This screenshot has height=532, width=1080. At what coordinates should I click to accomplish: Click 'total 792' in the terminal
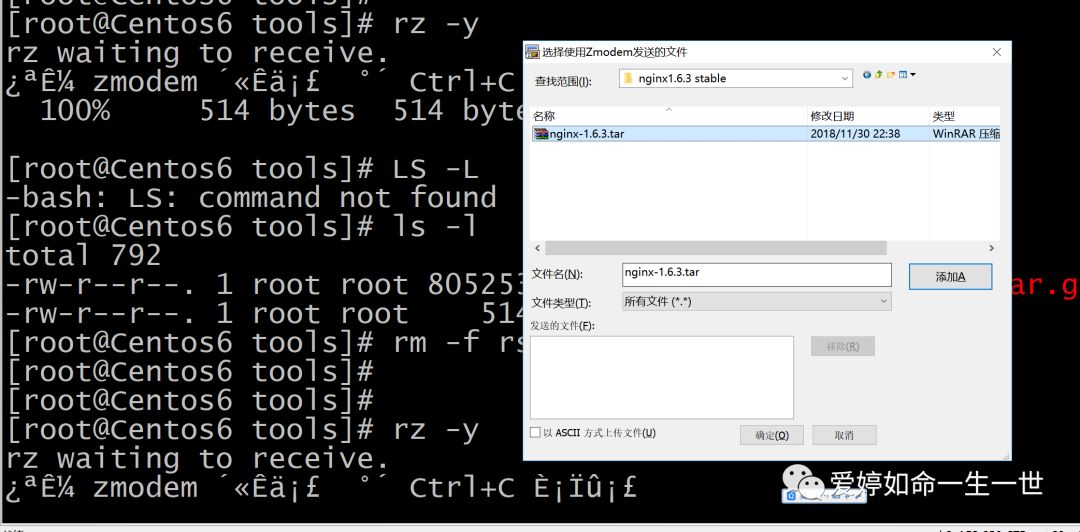83,256
